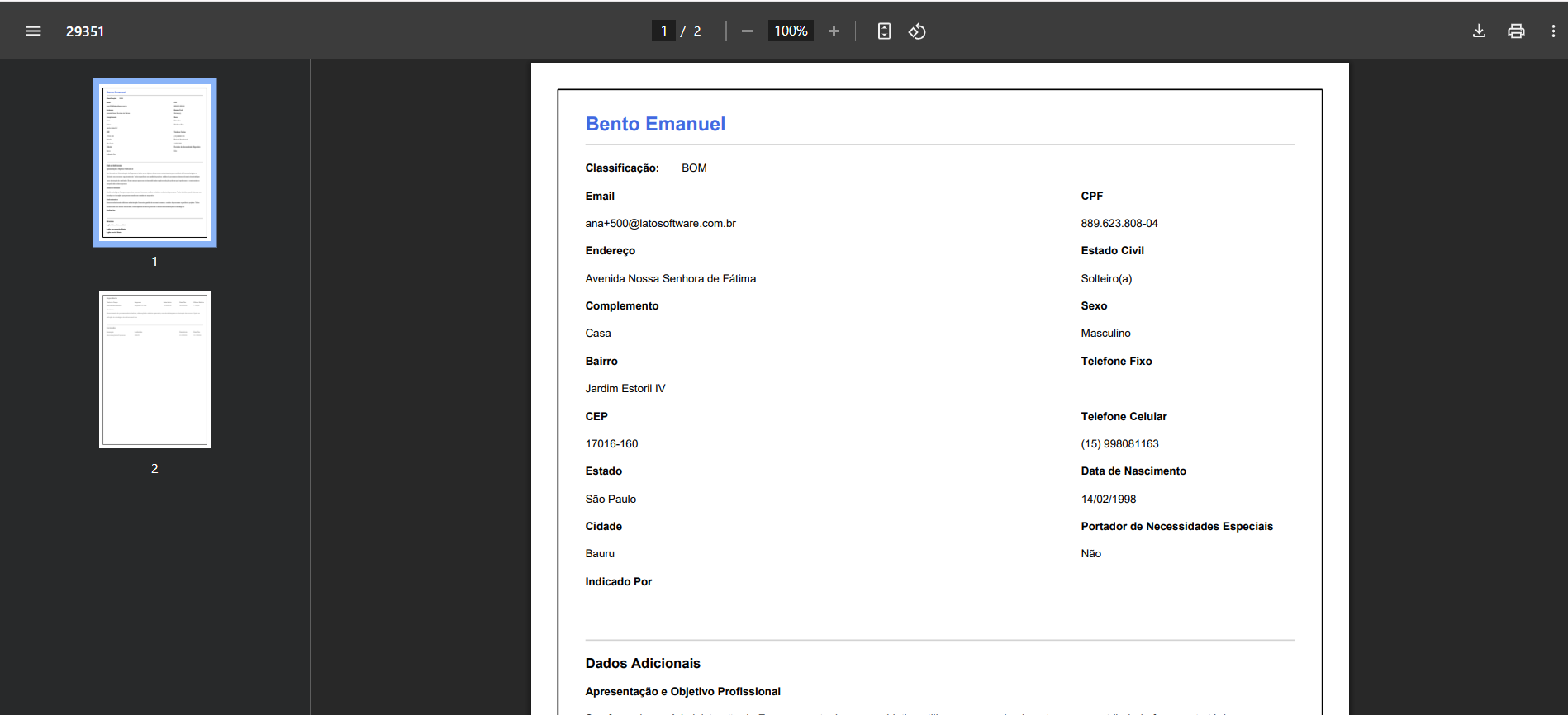Click the São Paulo state value

coord(611,499)
